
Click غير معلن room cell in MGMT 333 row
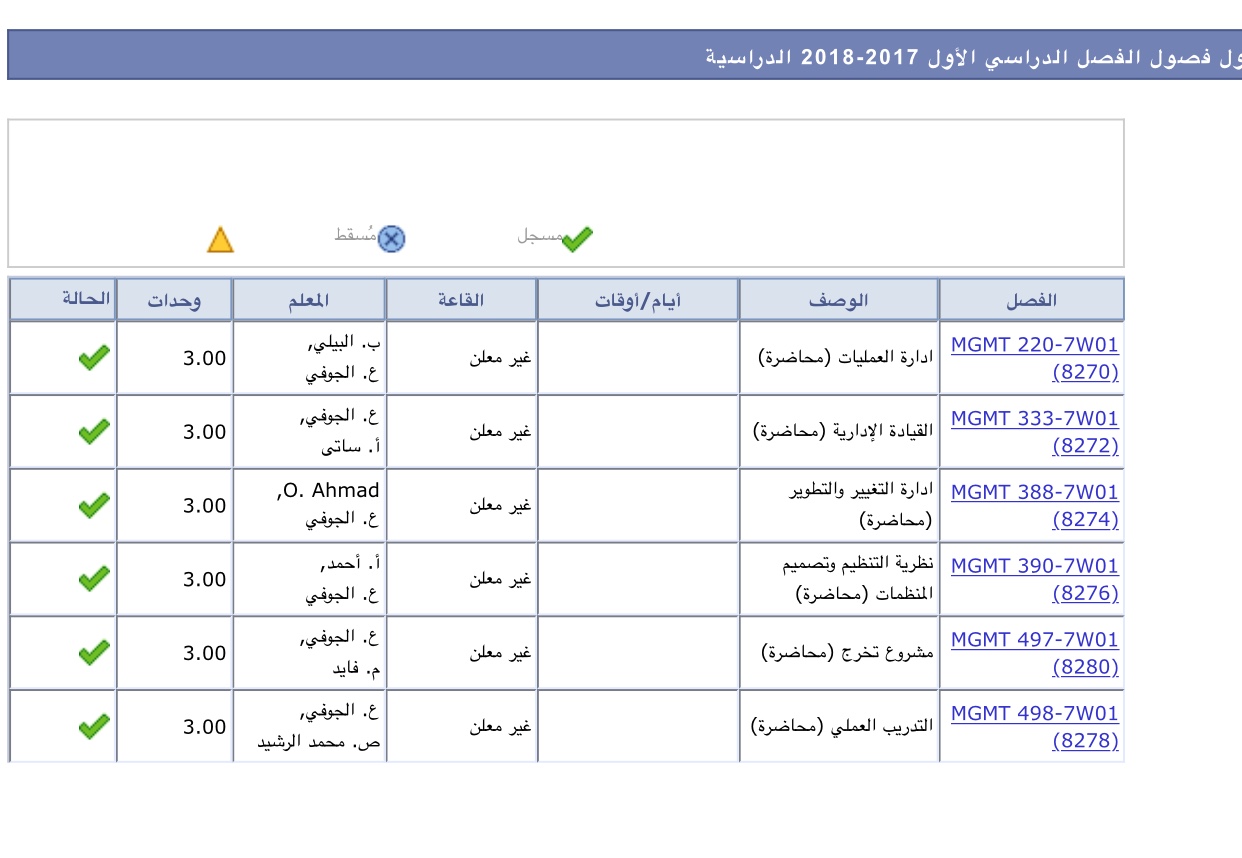pos(461,432)
